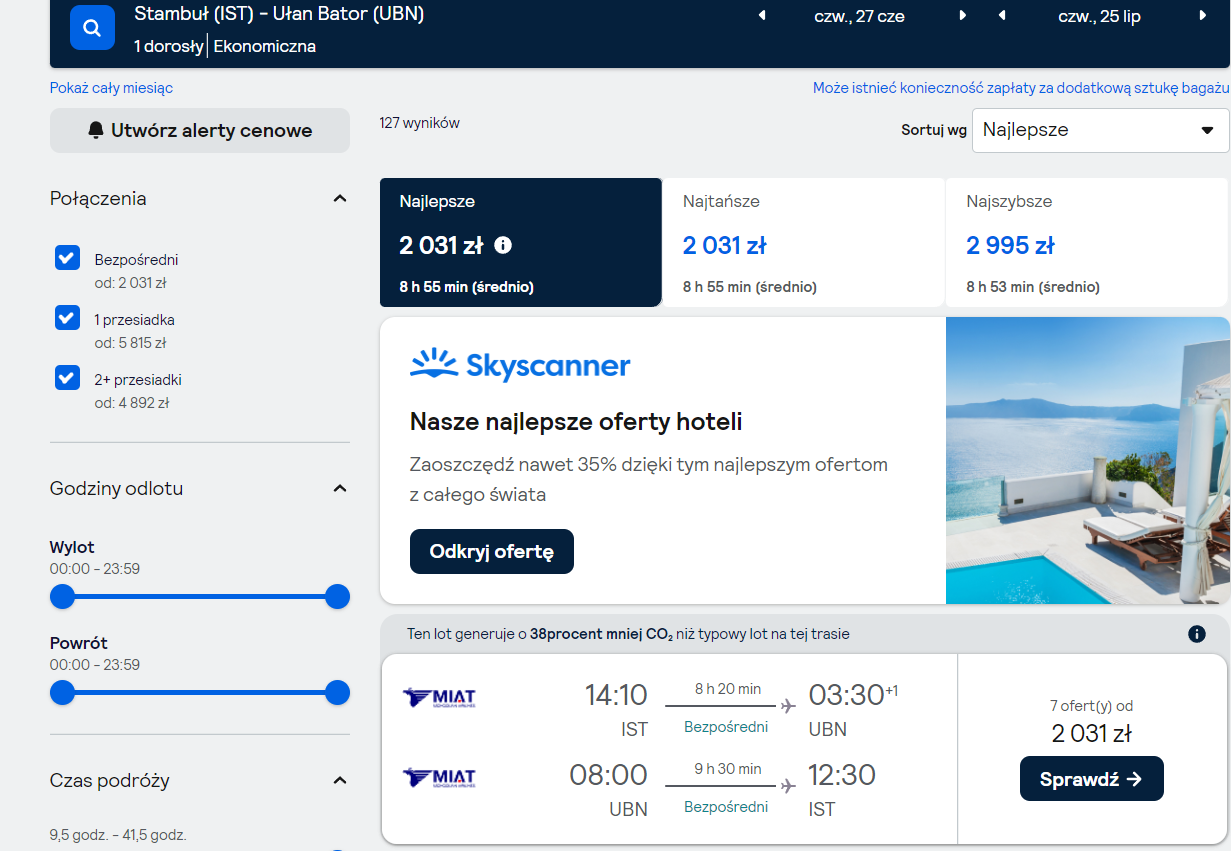Image resolution: width=1231 pixels, height=851 pixels.
Task: Go to next departure date after 27 cze
Action: point(963,16)
